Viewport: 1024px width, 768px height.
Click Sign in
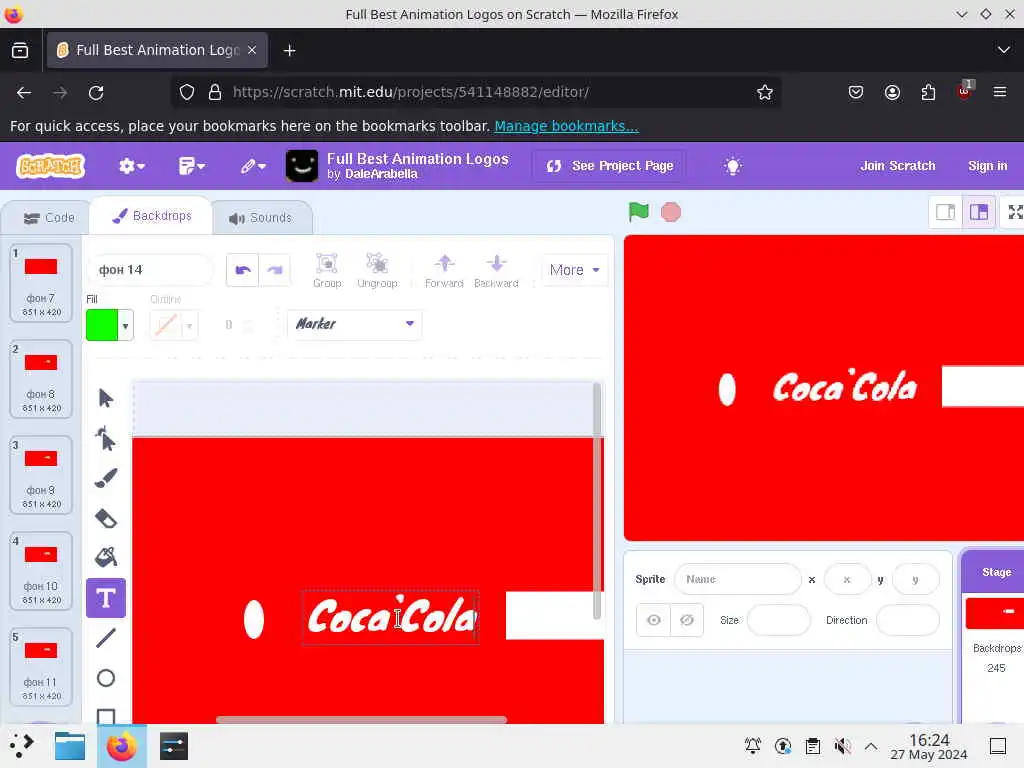(987, 166)
